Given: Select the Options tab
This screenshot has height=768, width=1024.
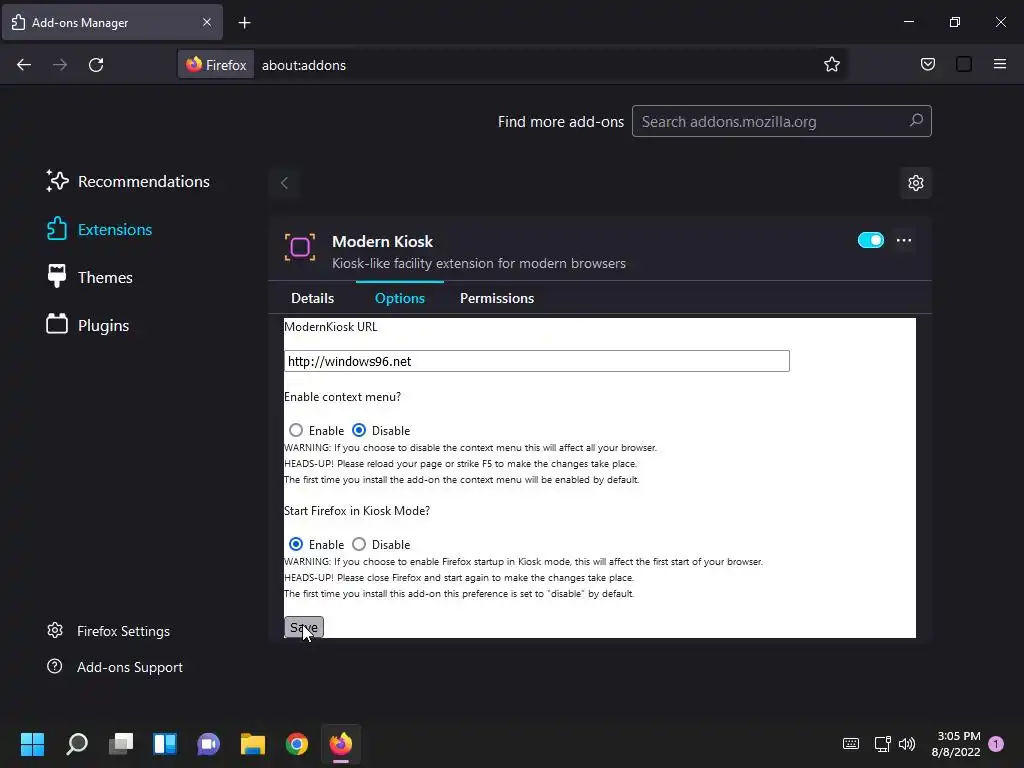Looking at the screenshot, I should [400, 298].
